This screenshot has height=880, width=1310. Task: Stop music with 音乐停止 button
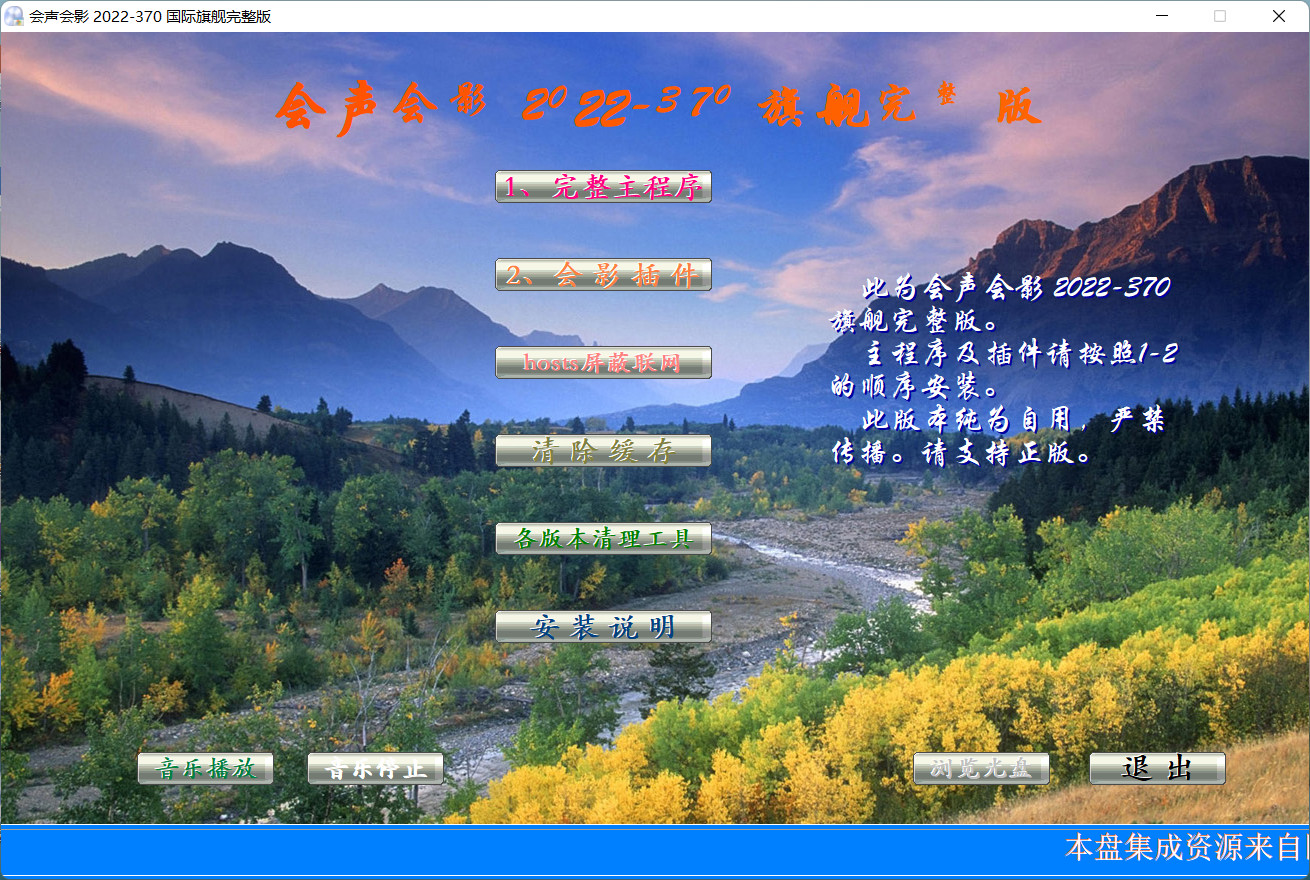[x=375, y=769]
